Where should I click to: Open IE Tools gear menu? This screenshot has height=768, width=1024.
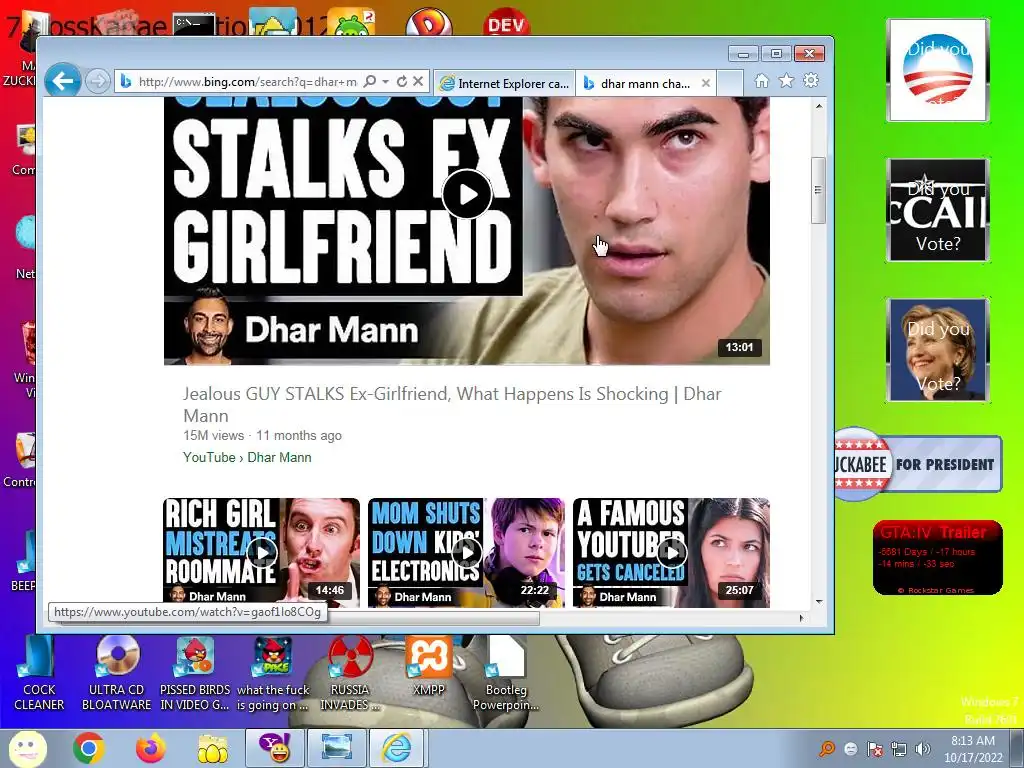[810, 80]
